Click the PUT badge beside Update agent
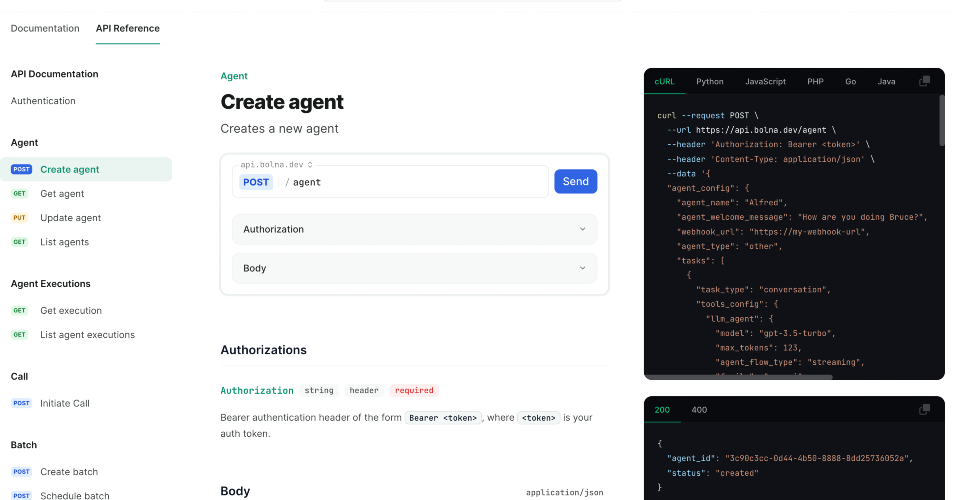This screenshot has height=500, width=955. [19, 217]
